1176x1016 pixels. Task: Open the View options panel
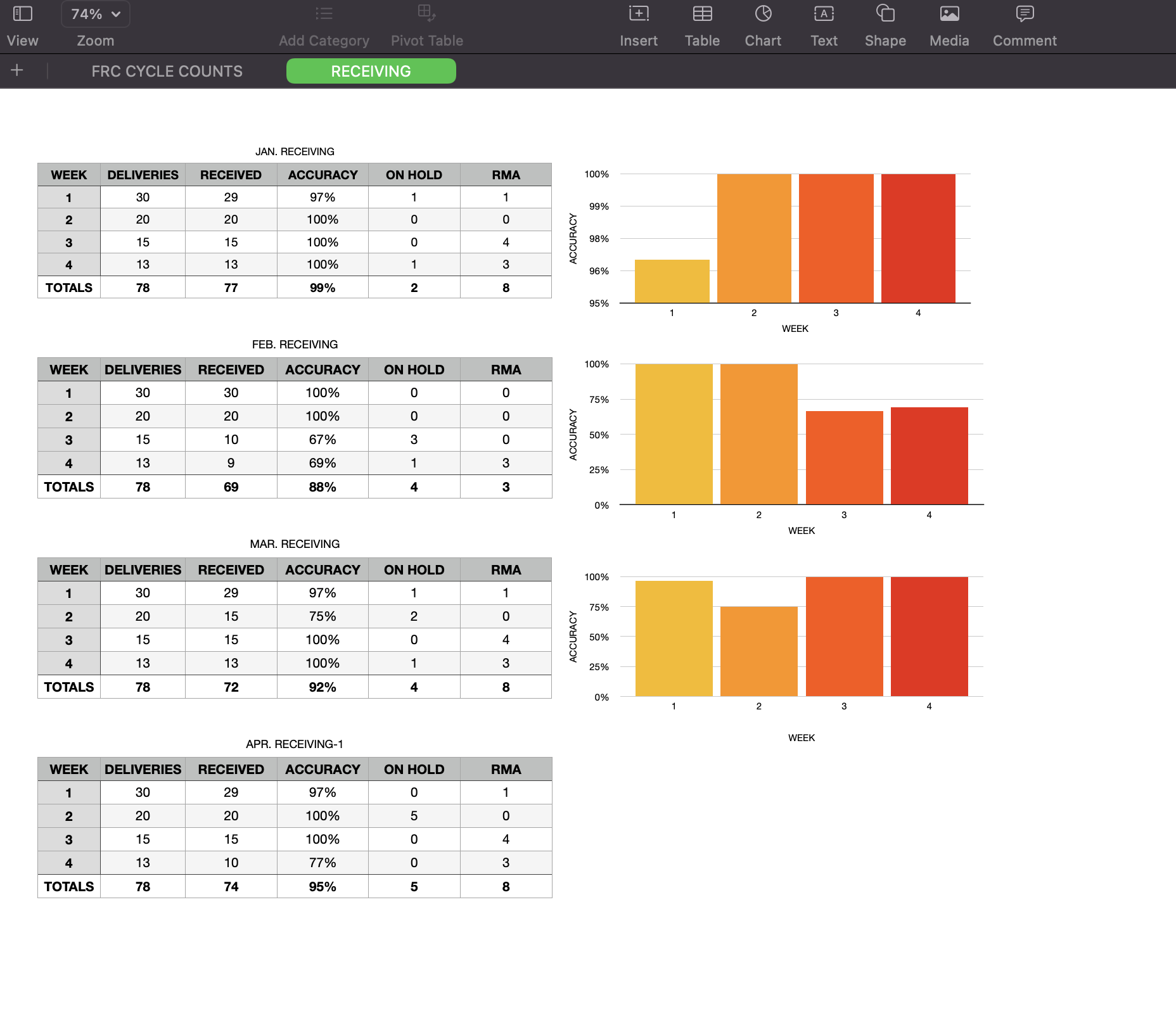click(22, 25)
